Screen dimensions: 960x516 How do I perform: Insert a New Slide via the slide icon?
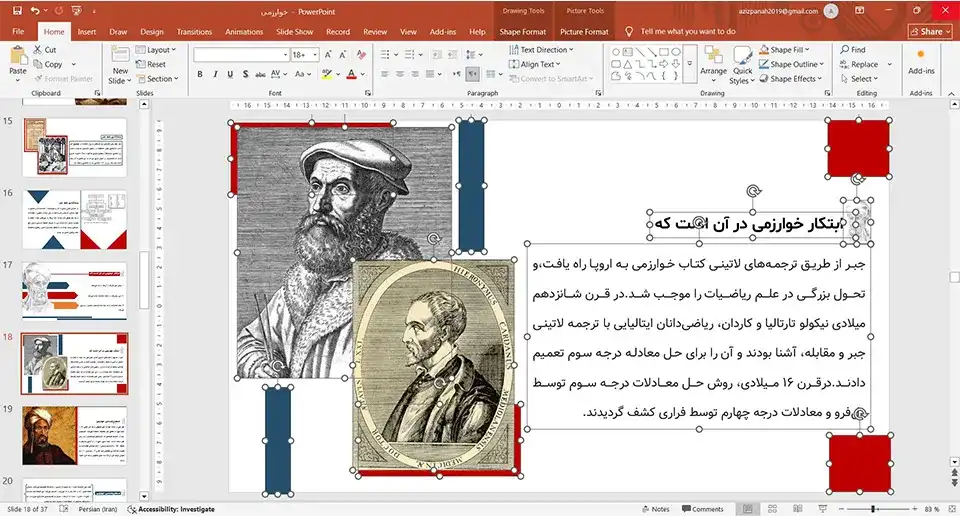[120, 56]
